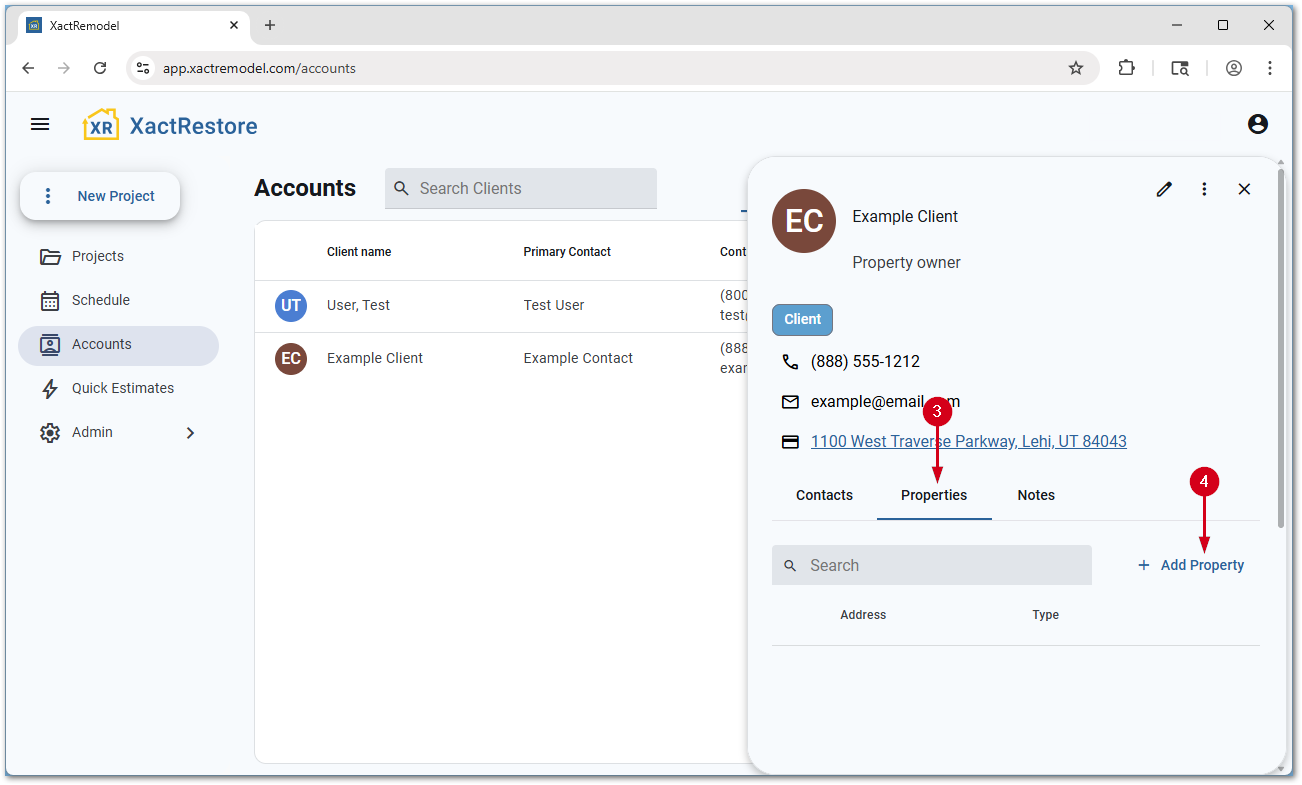Switch to the Properties tab
The image size is (1302, 785).
(x=934, y=495)
